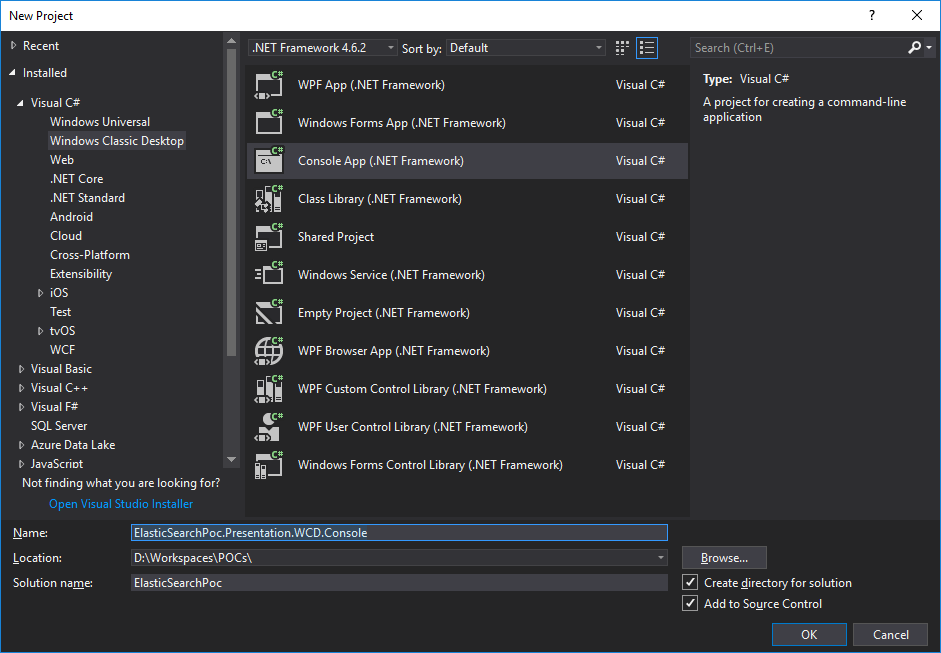
Task: Click the Class Library template icon
Action: (x=268, y=199)
